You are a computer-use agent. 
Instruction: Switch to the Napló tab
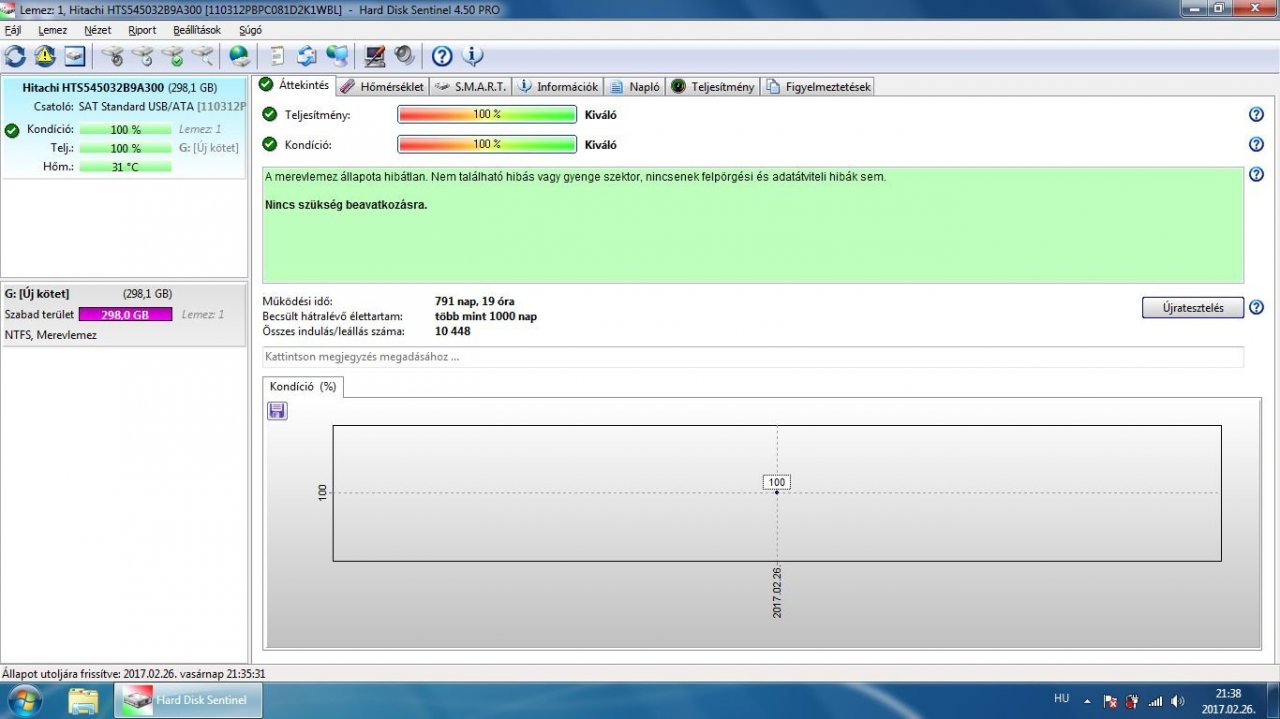[635, 87]
